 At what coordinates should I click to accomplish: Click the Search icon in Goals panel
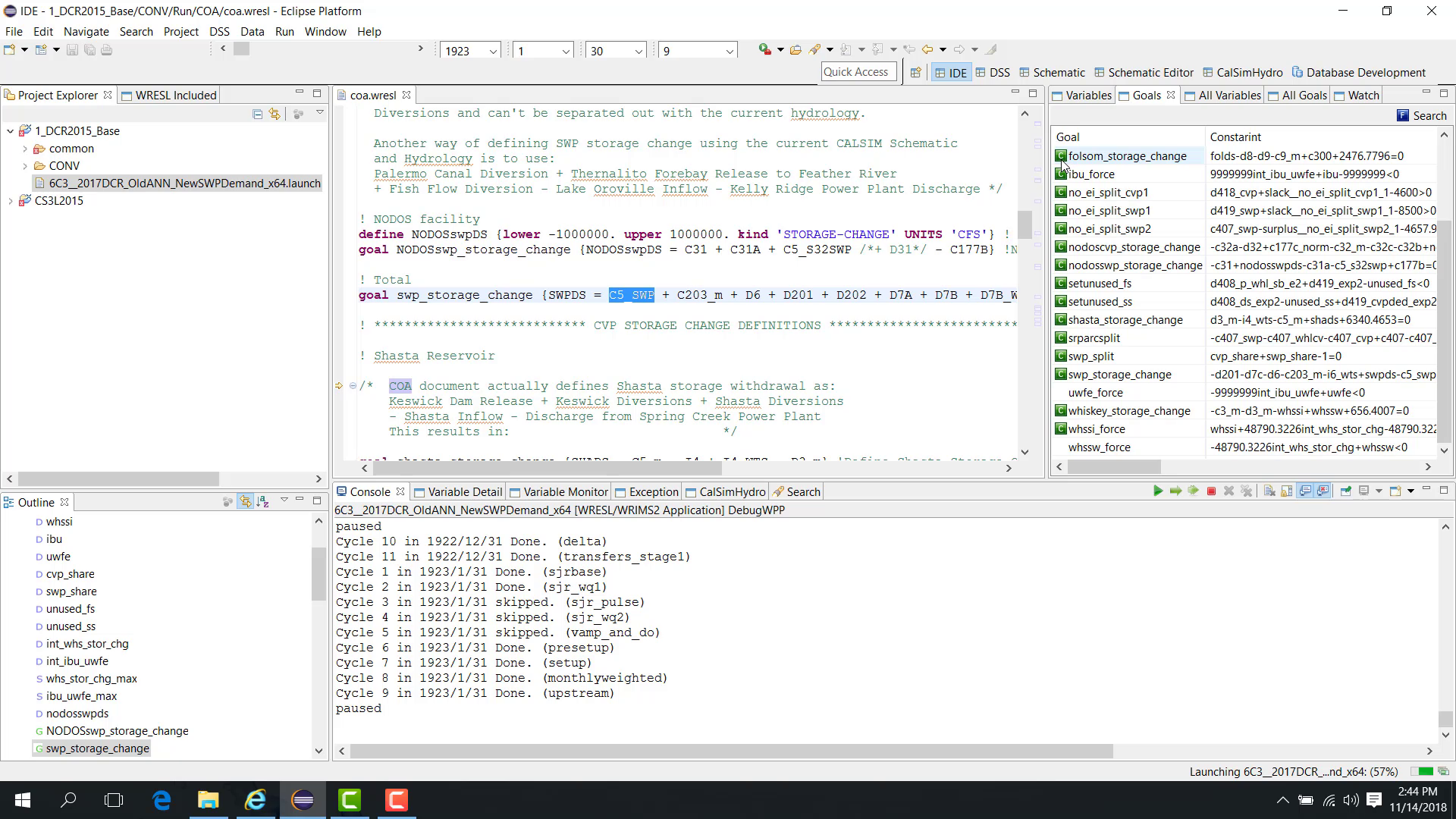coord(1403,115)
